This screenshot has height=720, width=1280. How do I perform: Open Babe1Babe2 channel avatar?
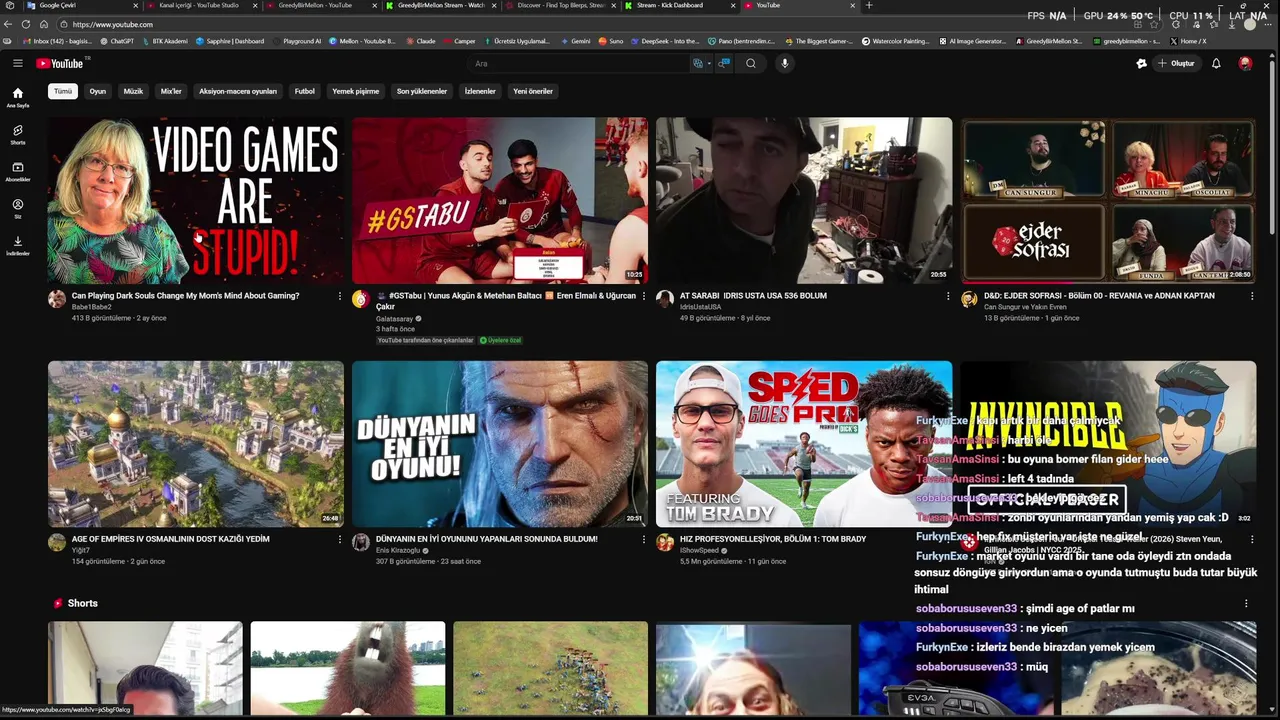pyautogui.click(x=57, y=299)
